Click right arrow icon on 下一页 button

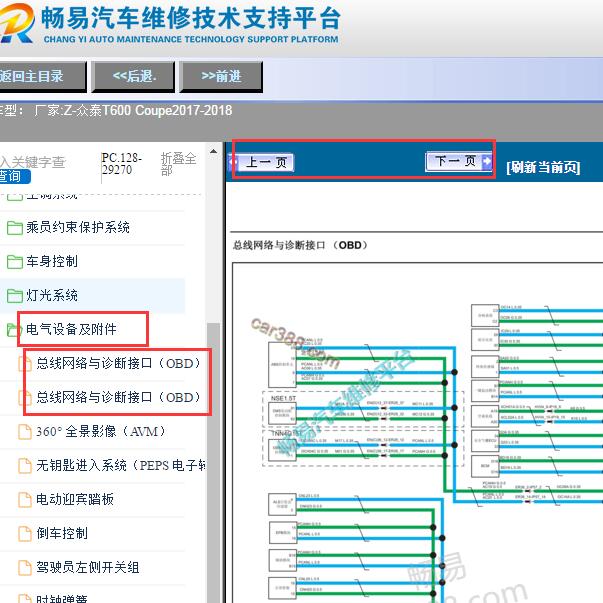pos(486,161)
